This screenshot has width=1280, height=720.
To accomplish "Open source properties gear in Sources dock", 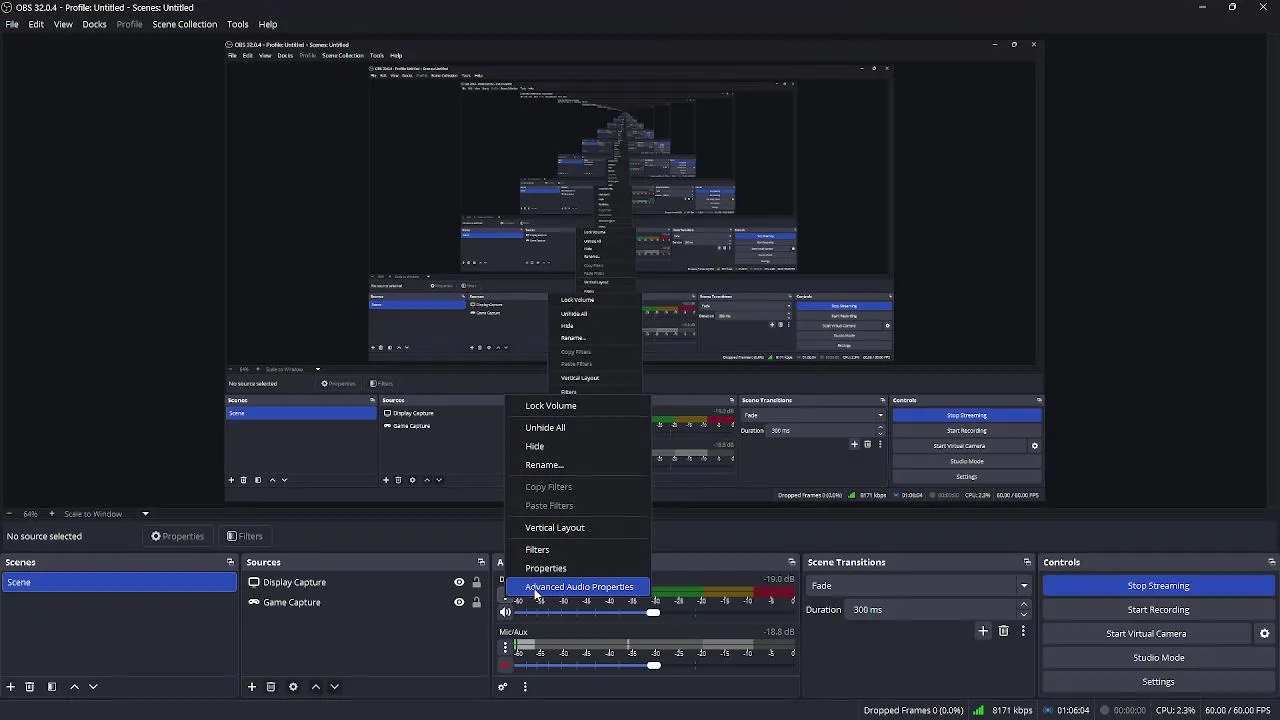I will [293, 687].
